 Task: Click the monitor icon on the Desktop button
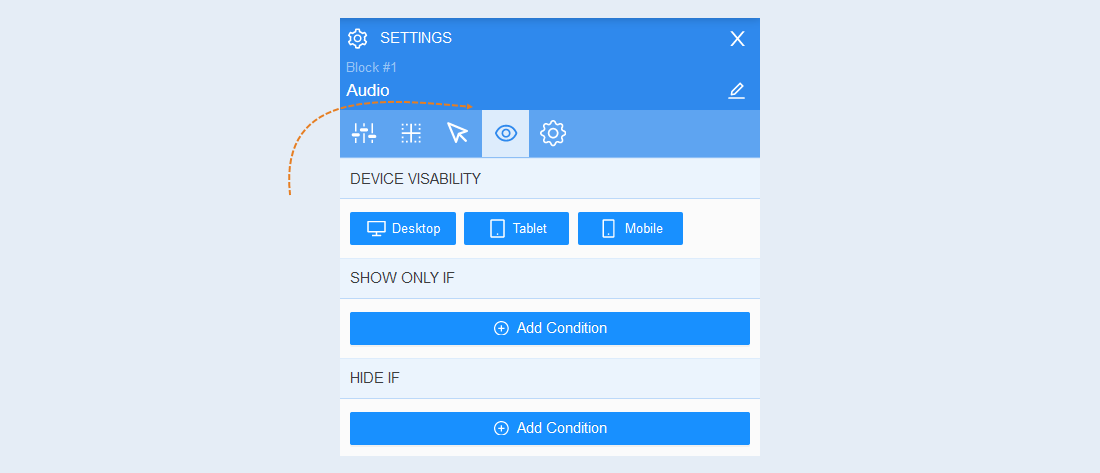(377, 229)
